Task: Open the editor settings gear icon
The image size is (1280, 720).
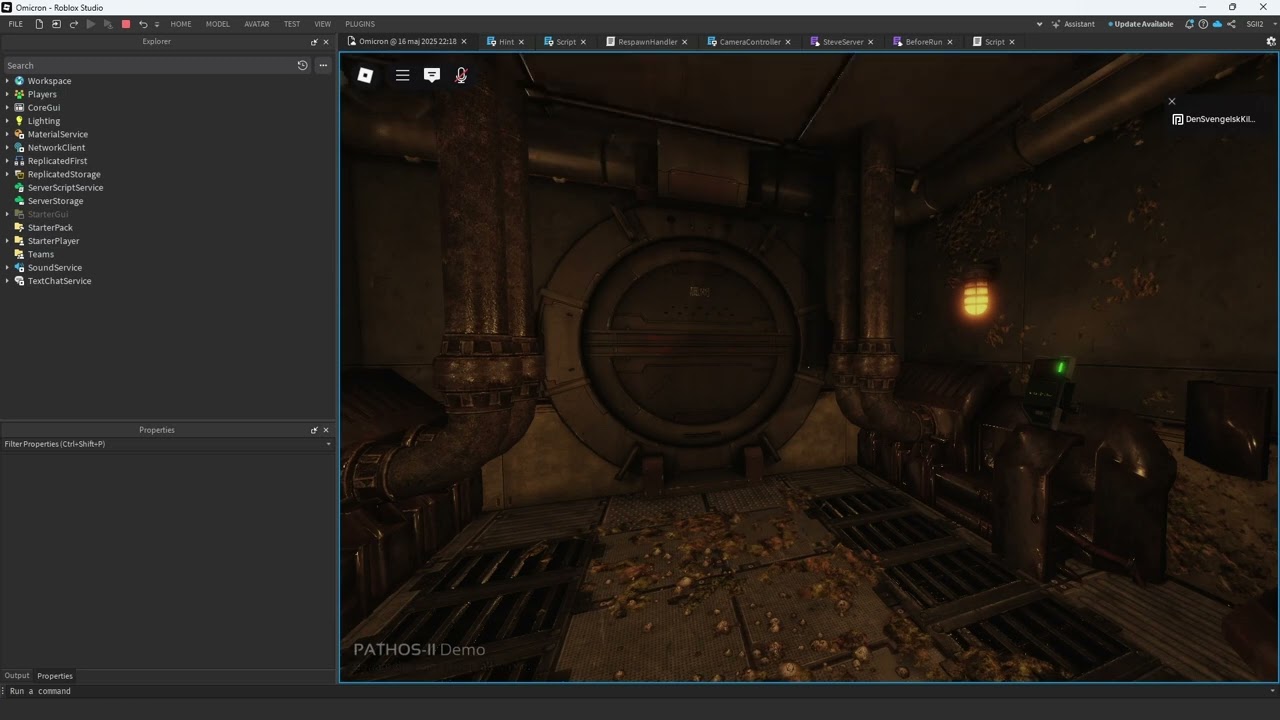Action: pyautogui.click(x=1271, y=42)
